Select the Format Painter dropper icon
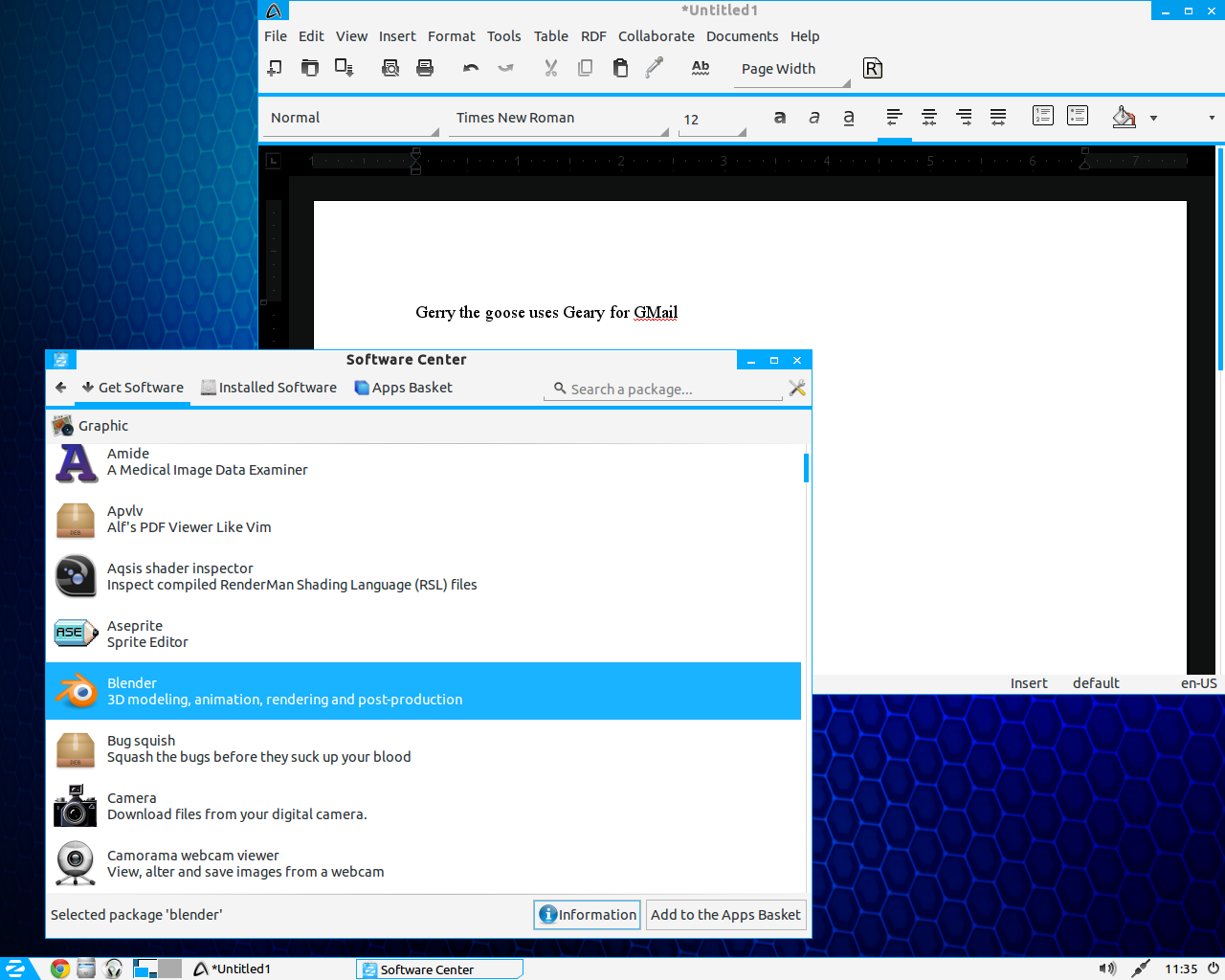The width and height of the screenshot is (1225, 980). point(655,68)
